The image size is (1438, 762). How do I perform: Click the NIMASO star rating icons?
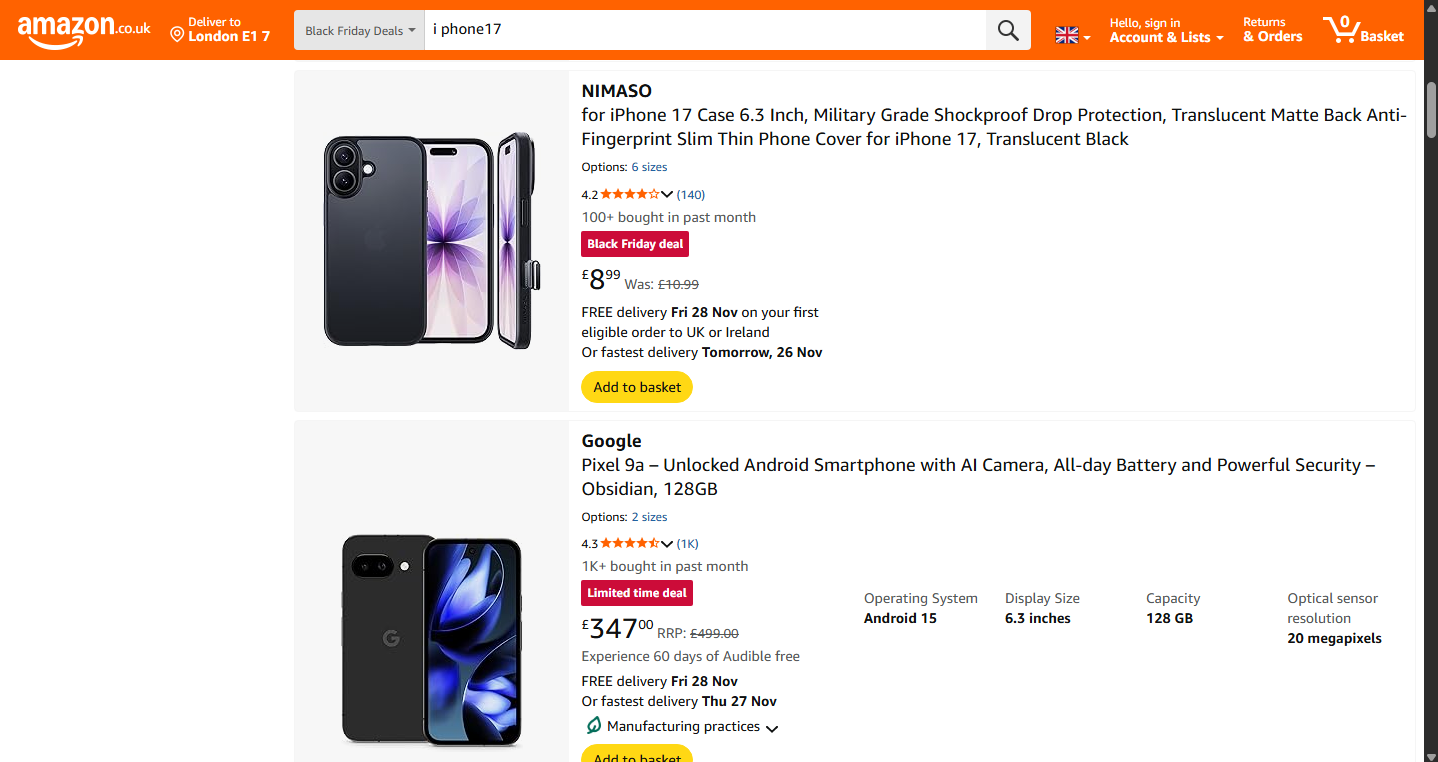[629, 194]
